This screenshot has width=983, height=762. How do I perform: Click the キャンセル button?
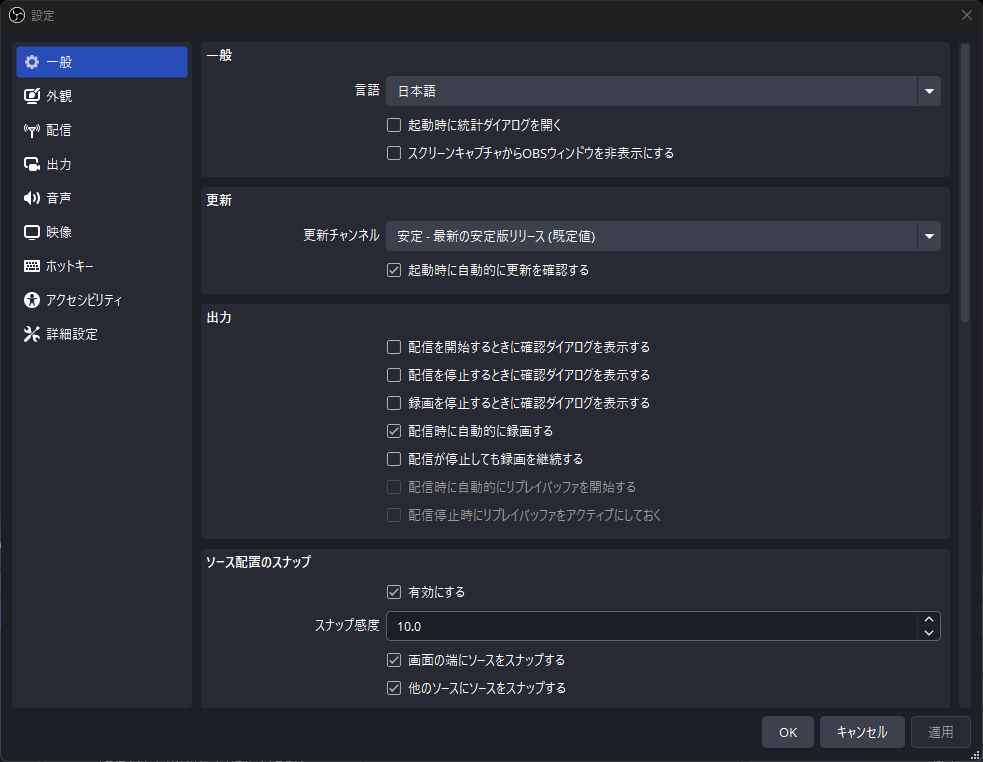[x=862, y=732]
